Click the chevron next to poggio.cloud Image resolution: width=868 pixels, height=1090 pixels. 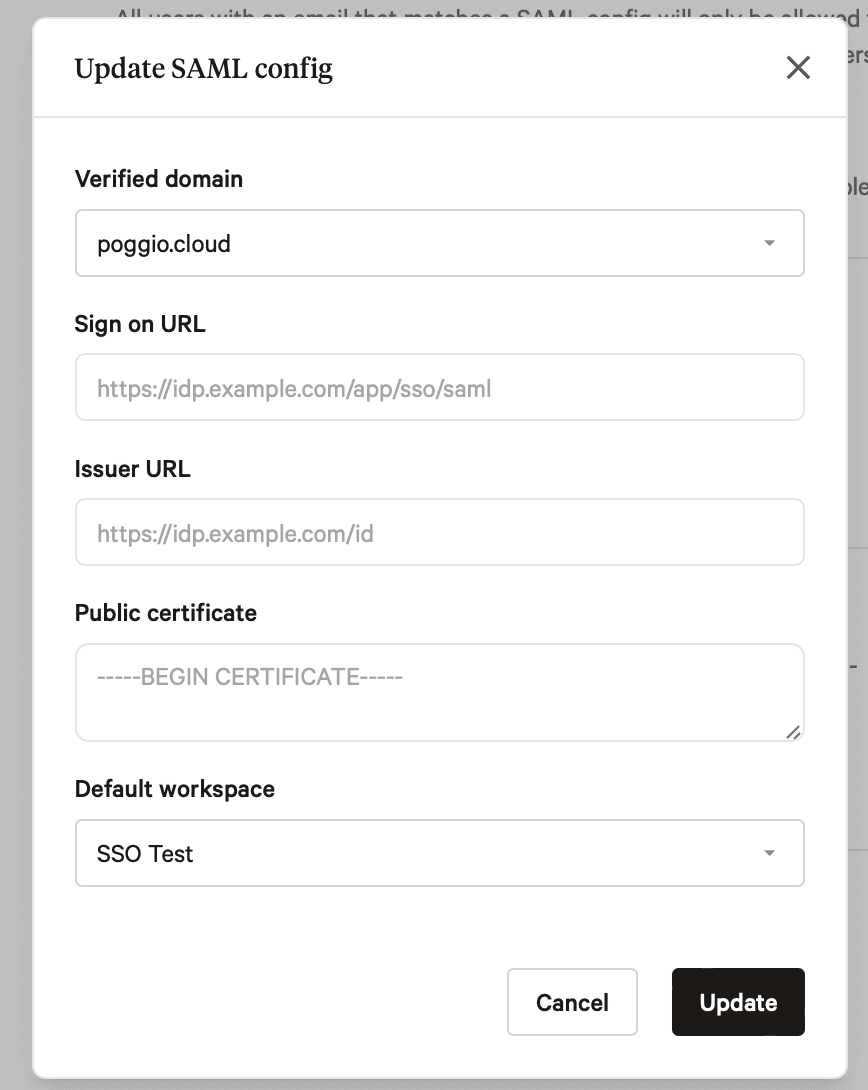click(x=769, y=242)
